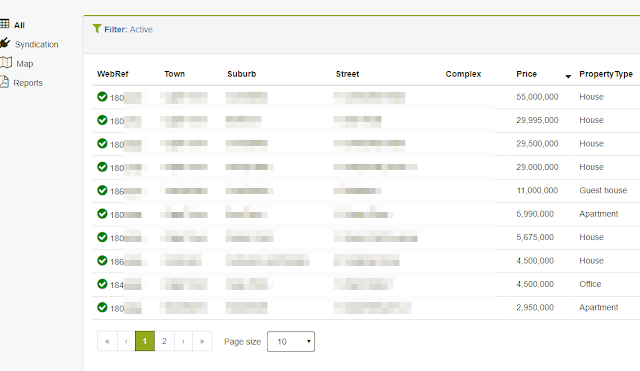Select Reports in the sidebar menu

(x=28, y=83)
